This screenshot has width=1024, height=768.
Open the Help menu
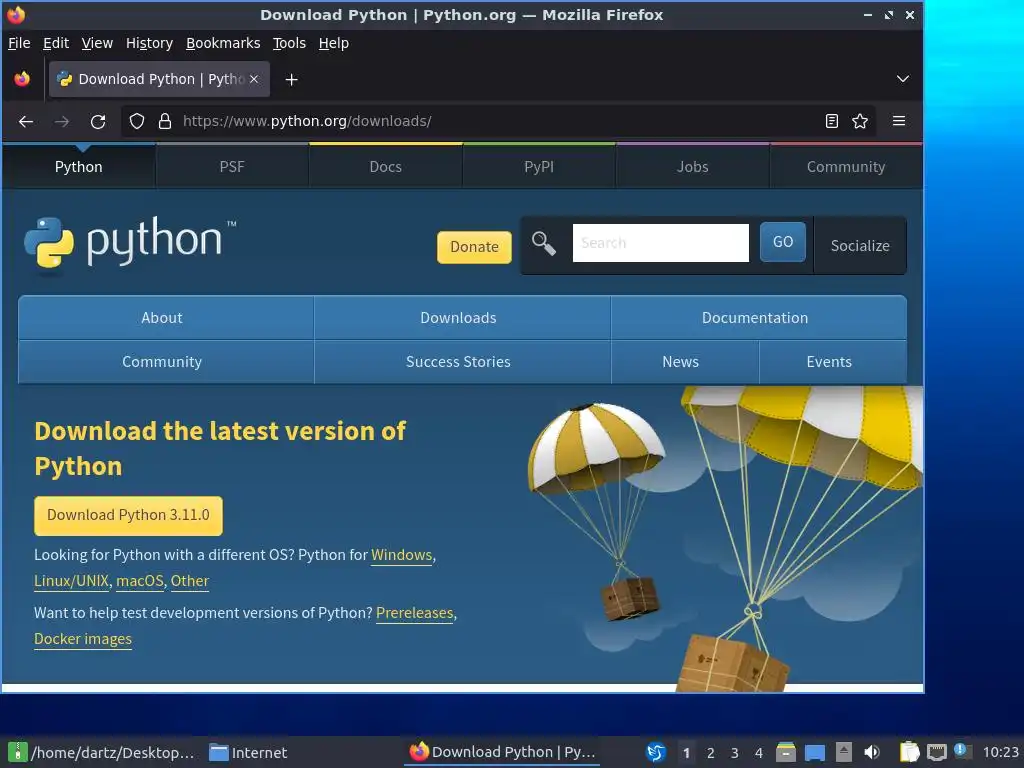click(x=333, y=43)
